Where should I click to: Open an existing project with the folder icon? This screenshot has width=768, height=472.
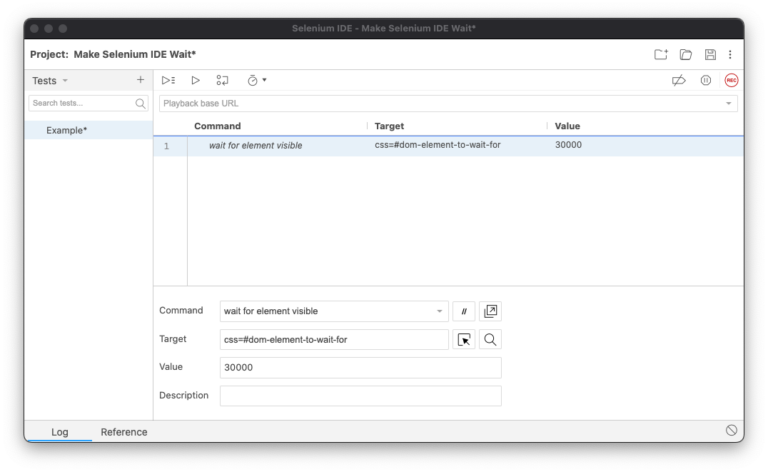686,54
